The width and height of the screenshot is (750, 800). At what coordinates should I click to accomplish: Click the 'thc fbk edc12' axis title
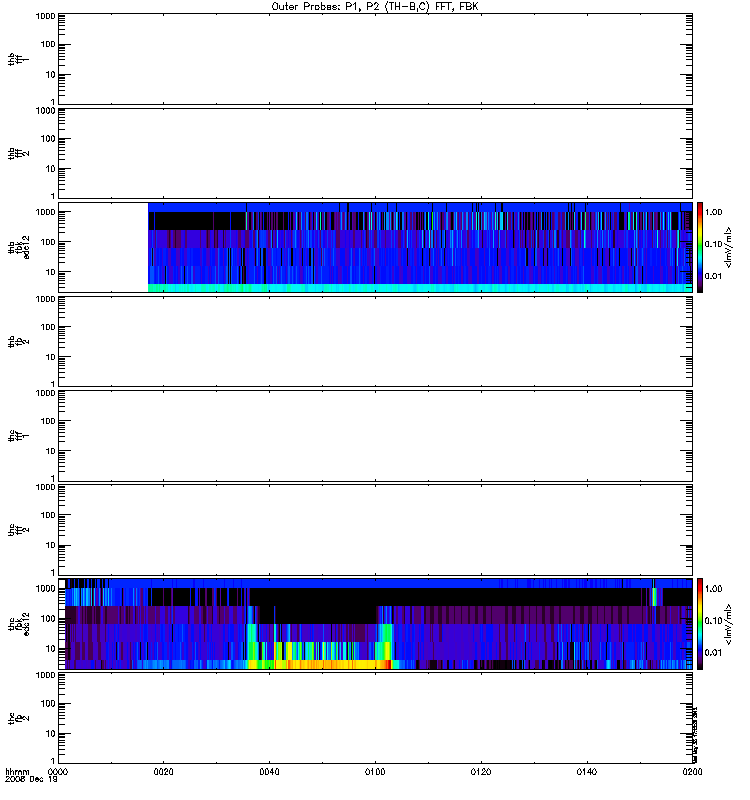[x=18, y=624]
